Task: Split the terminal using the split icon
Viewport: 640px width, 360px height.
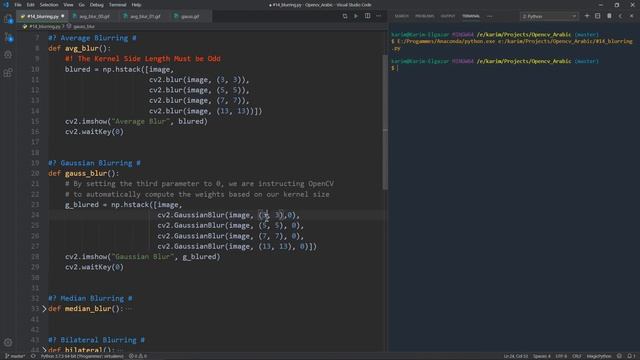Action: [x=598, y=16]
